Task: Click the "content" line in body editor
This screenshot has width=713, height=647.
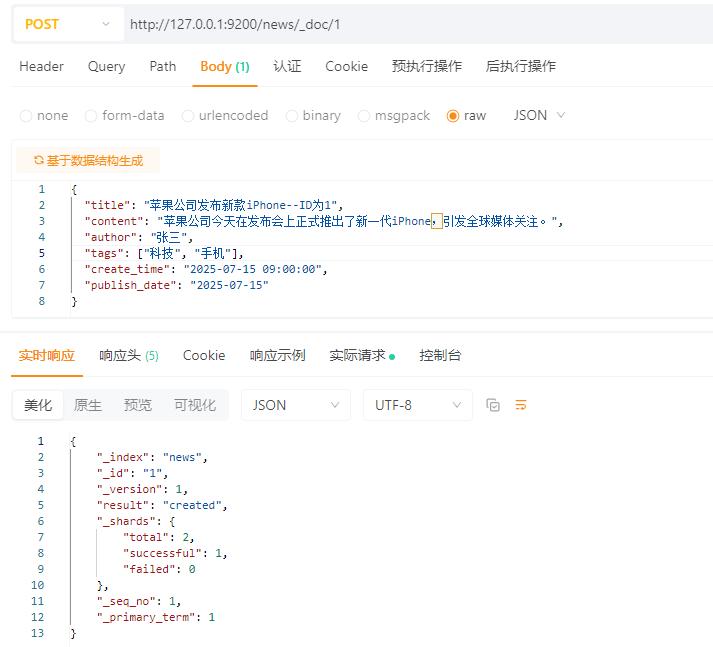Action: (324, 221)
